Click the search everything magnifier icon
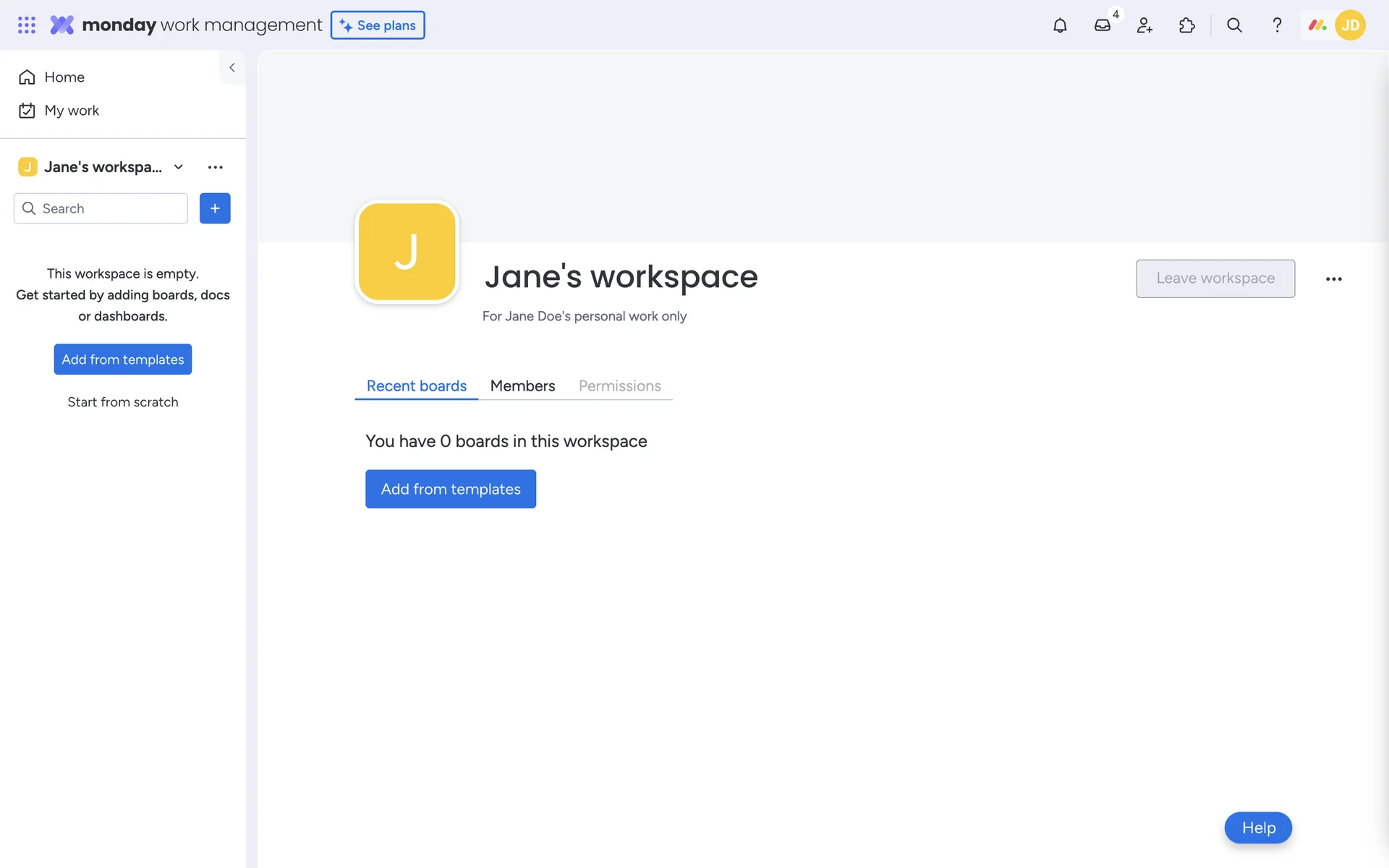Viewport: 1389px width, 868px height. click(1234, 25)
